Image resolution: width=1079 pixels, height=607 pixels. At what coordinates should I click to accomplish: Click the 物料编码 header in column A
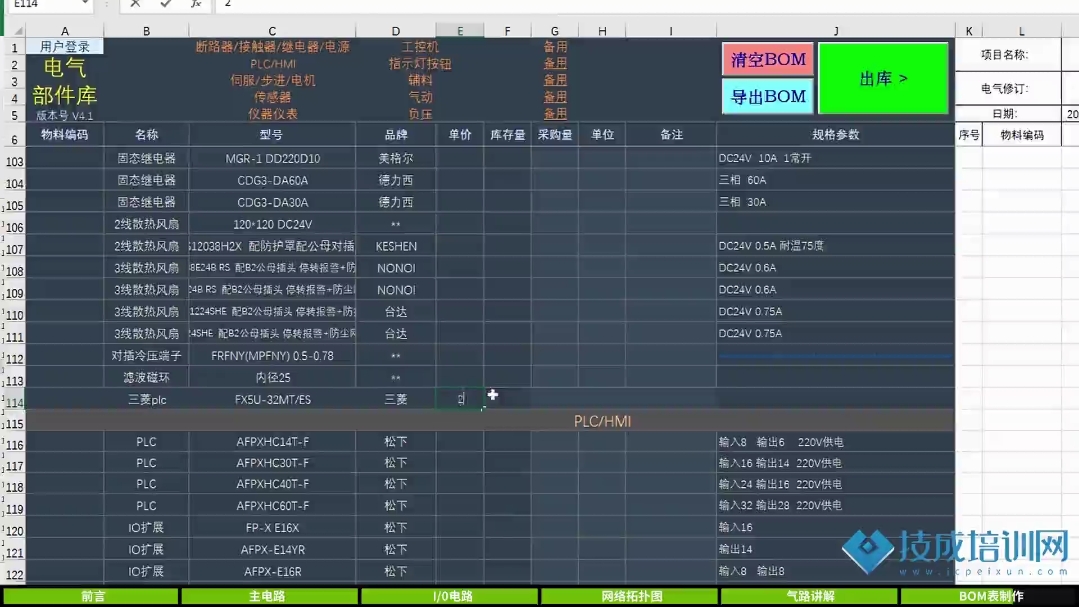point(65,135)
